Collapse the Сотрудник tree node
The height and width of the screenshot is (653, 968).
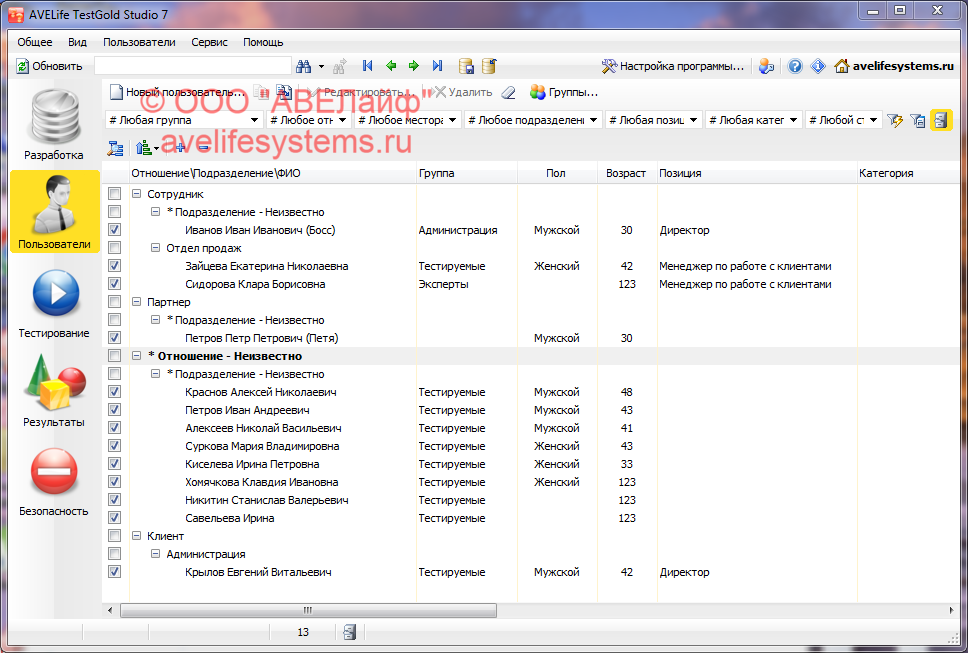pos(136,194)
